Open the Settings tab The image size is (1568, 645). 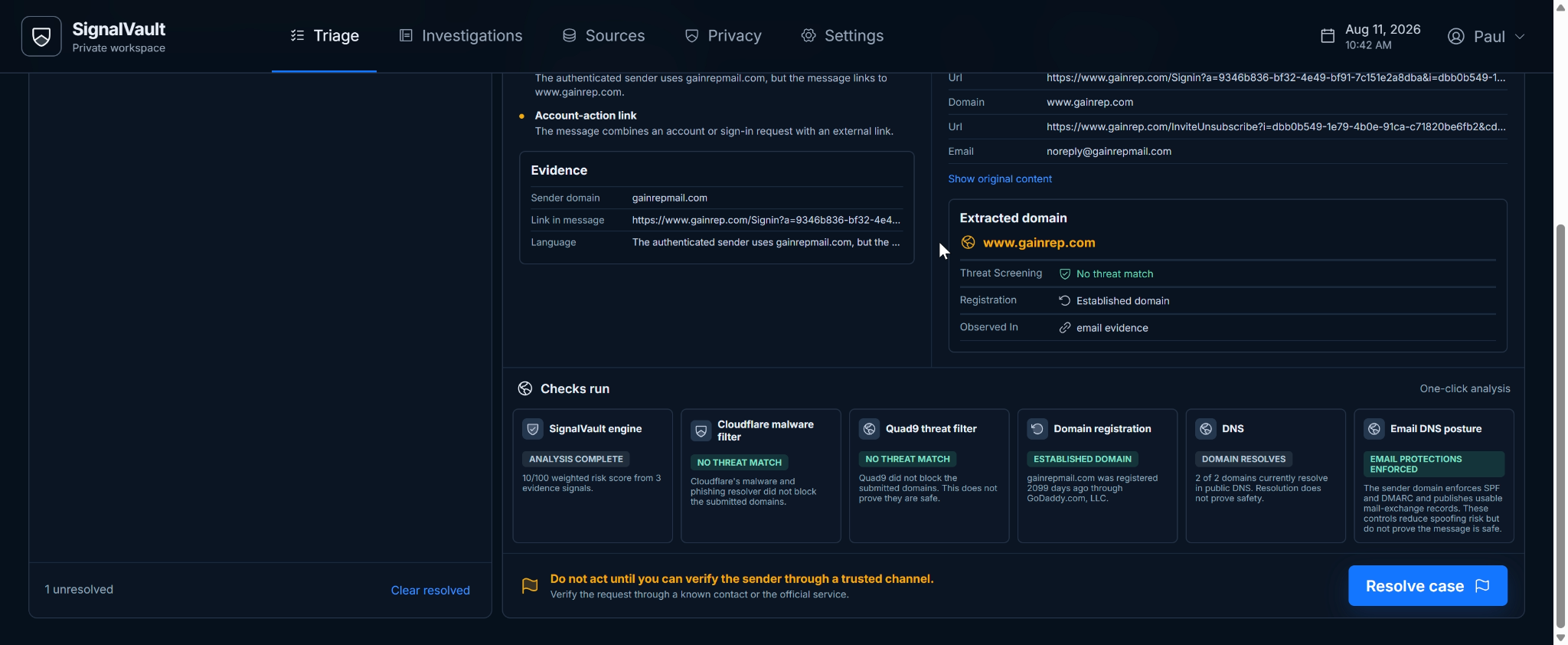(x=842, y=36)
